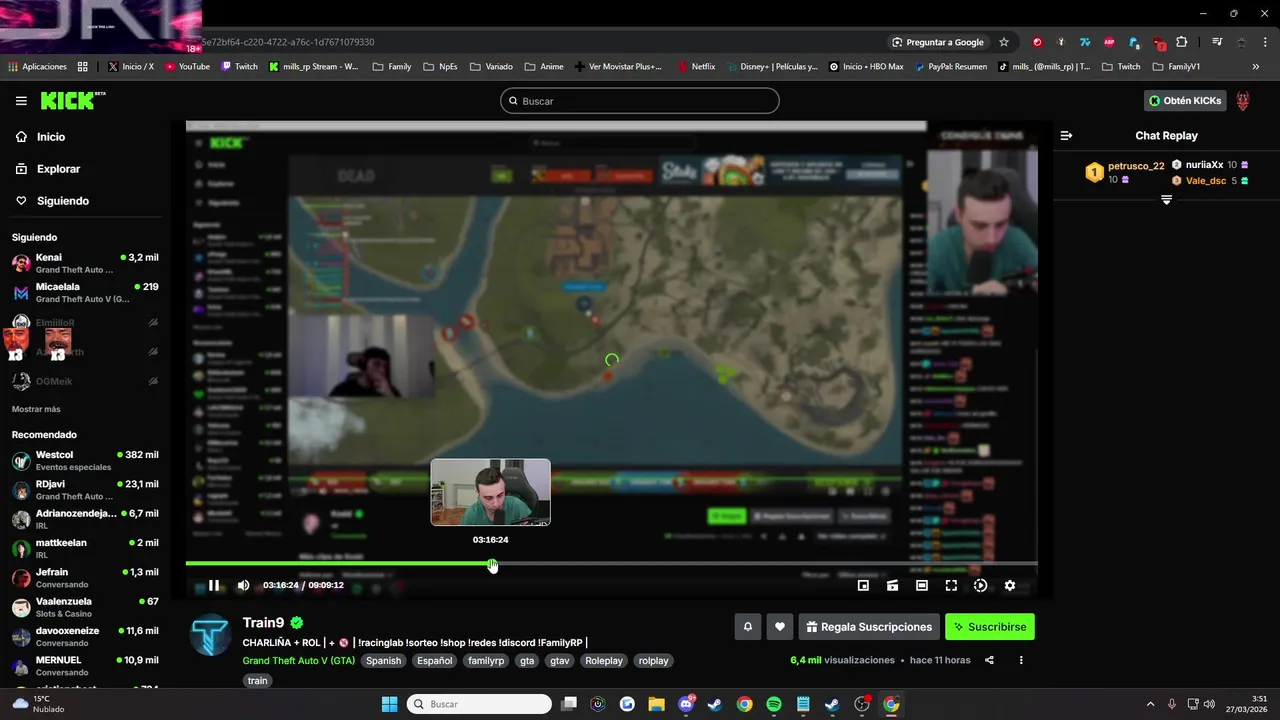This screenshot has width=1280, height=720.
Task: Open Discord from the taskbar
Action: 686,704
